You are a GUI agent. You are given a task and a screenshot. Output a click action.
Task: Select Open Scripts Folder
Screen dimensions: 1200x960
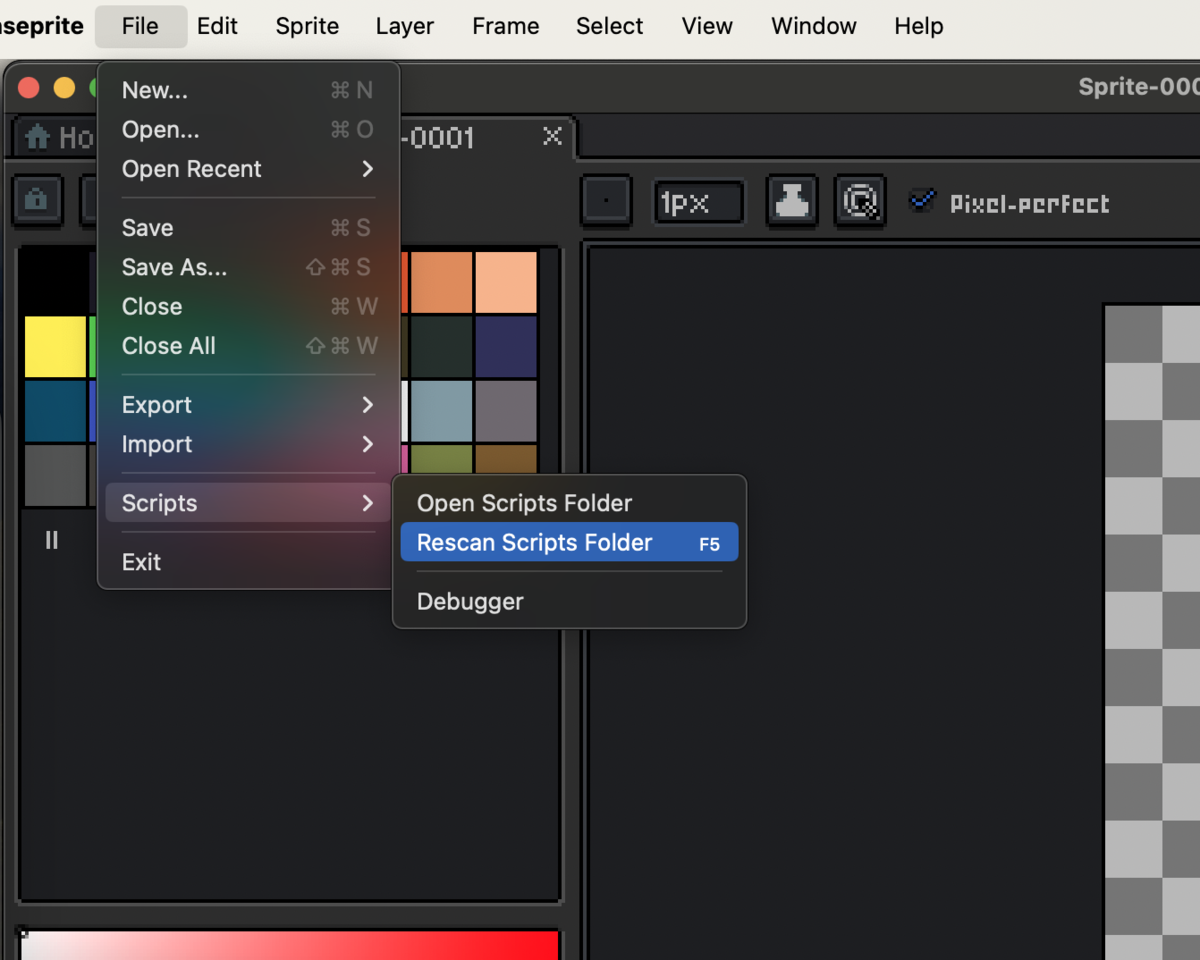[569, 503]
